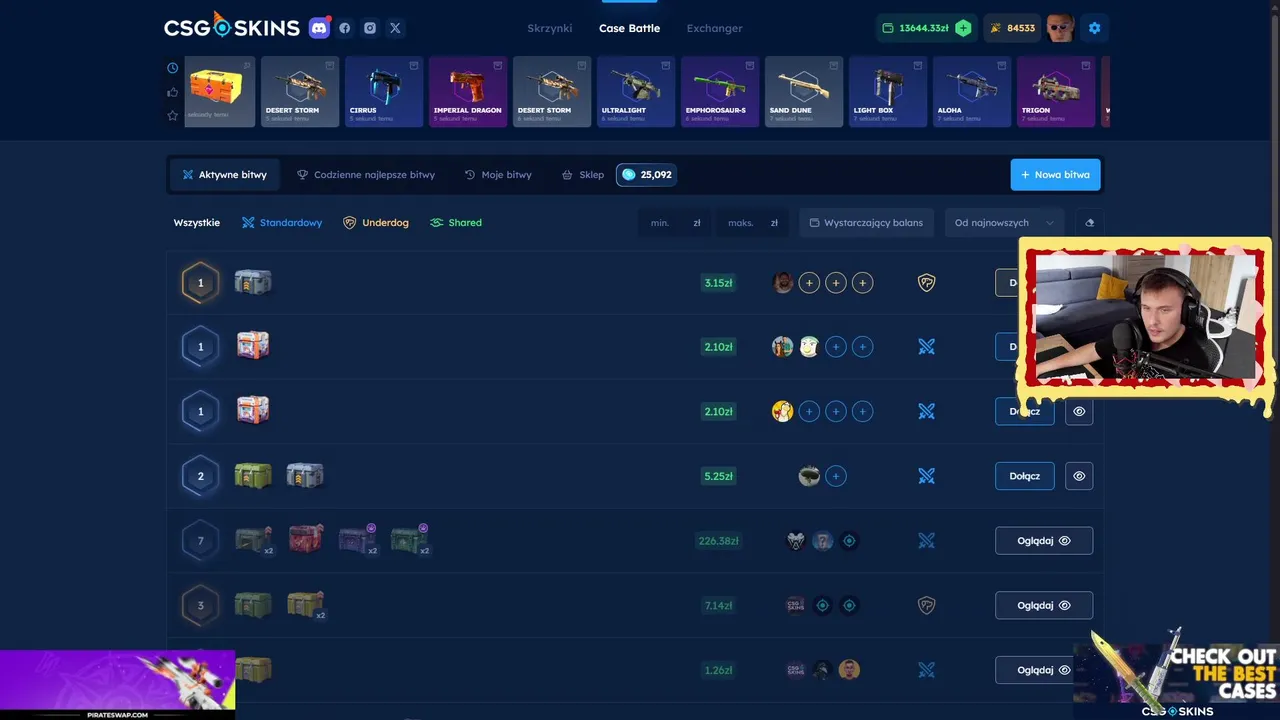The height and width of the screenshot is (720, 1280).
Task: Open the Instagram icon in header
Action: [370, 28]
